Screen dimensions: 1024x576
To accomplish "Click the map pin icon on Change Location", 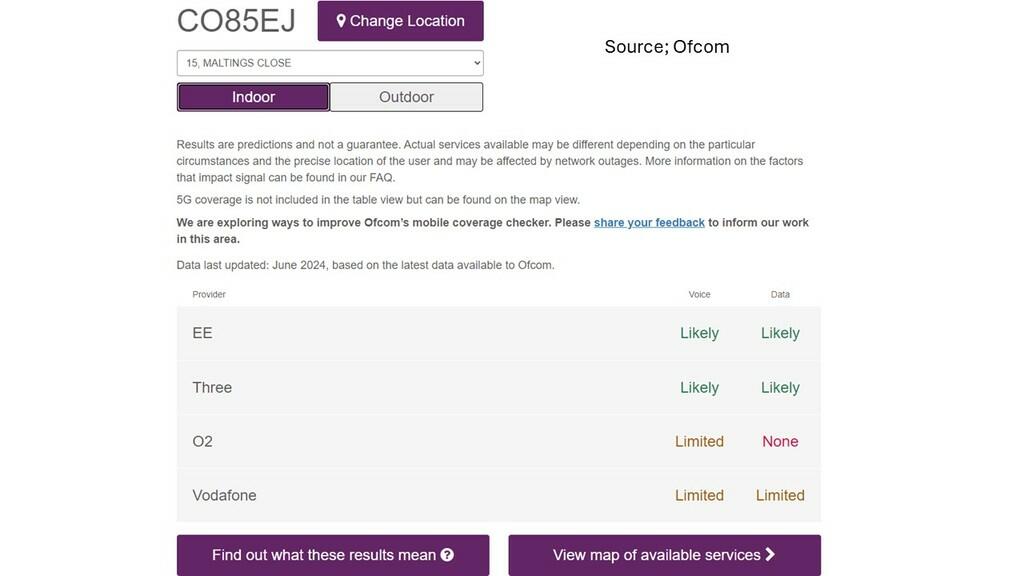I will click(x=340, y=21).
